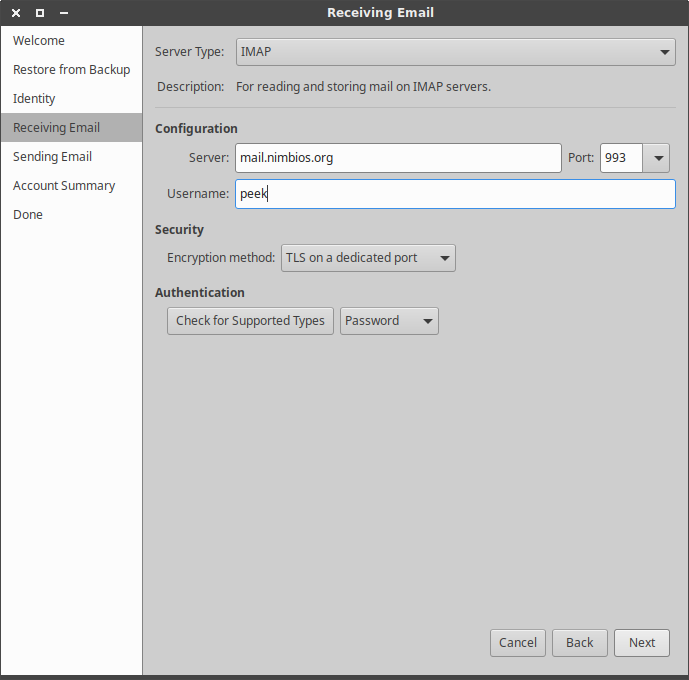Expand the Port number dropdown arrow
689x680 pixels.
(x=657, y=158)
